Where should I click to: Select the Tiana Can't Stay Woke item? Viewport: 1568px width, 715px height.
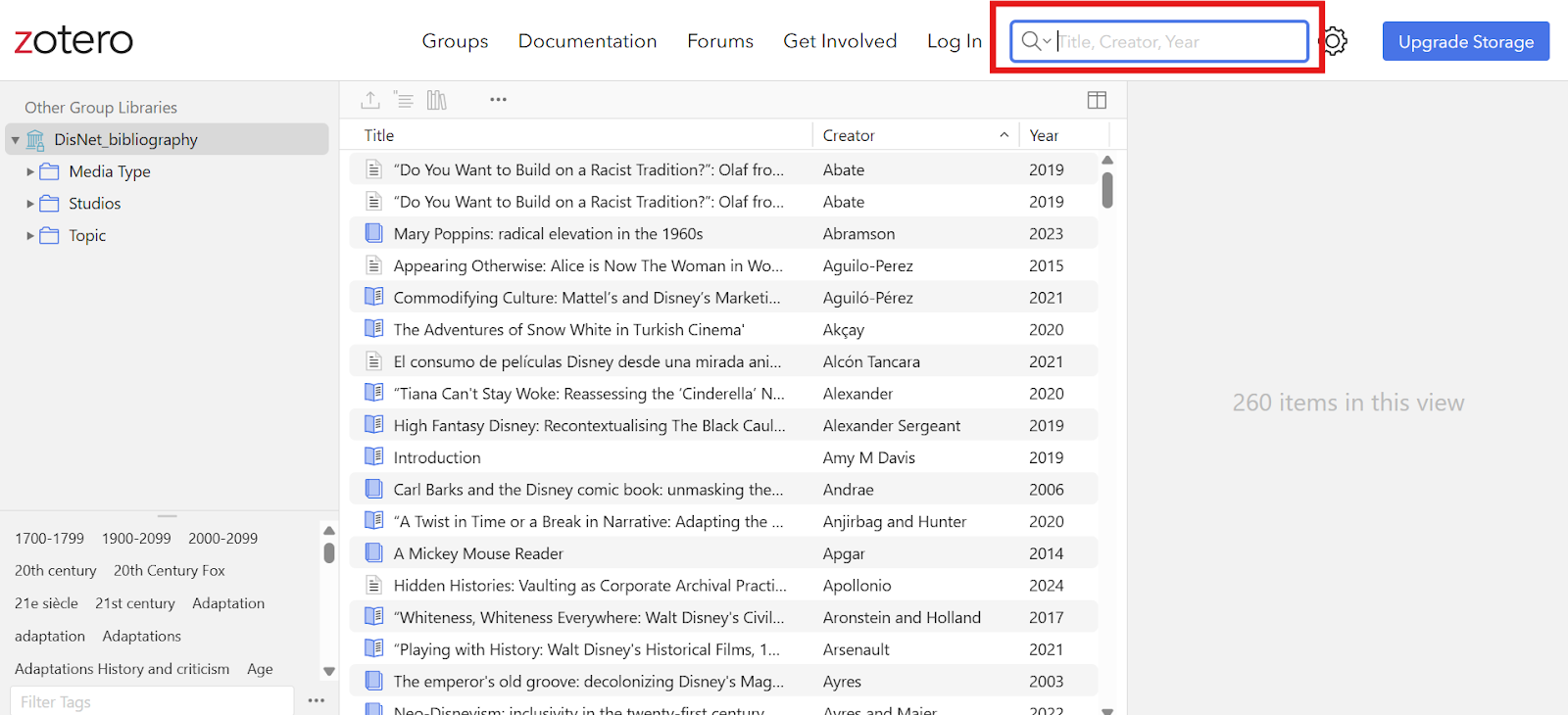723,394
